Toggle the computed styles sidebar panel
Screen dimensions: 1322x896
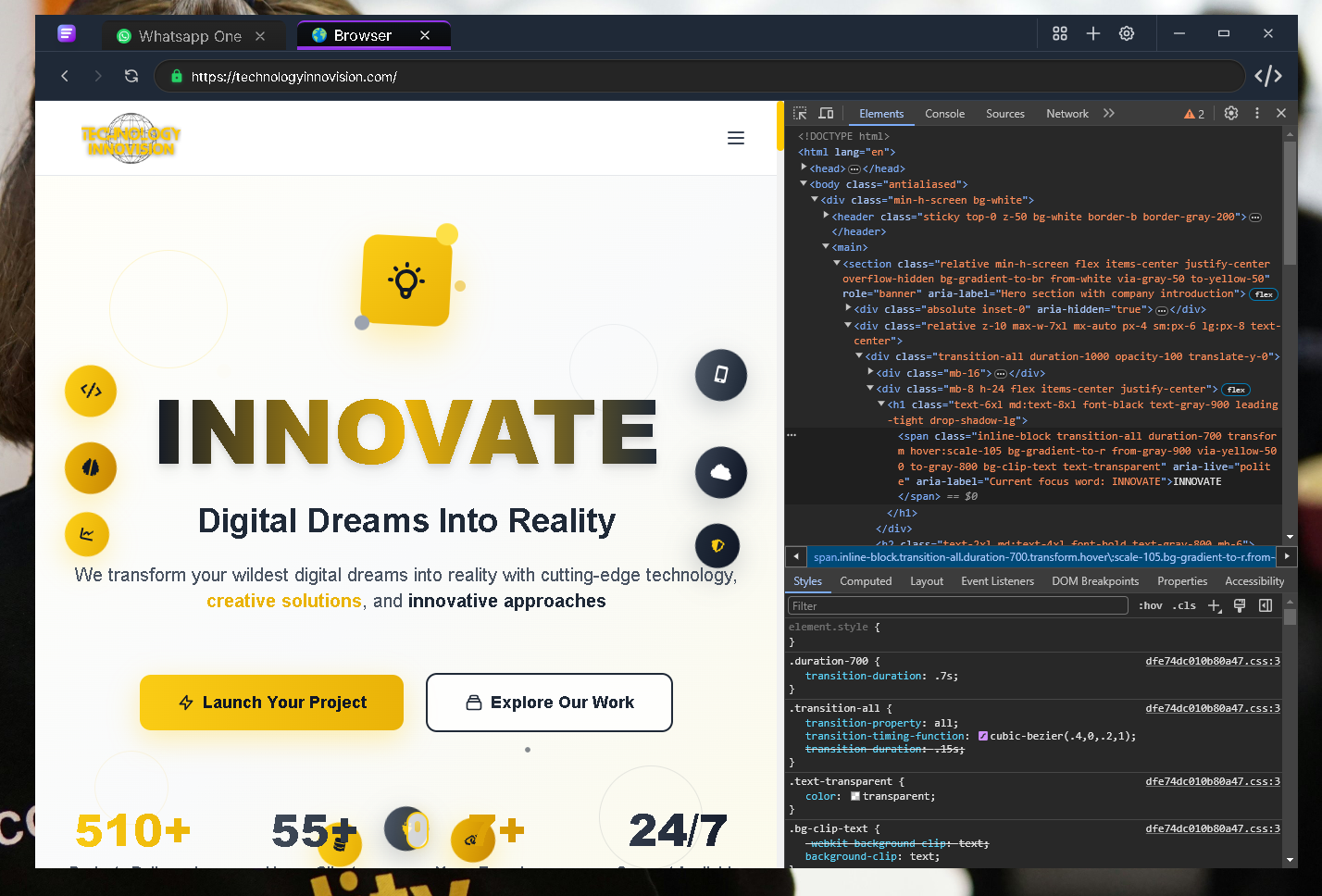pos(1266,605)
